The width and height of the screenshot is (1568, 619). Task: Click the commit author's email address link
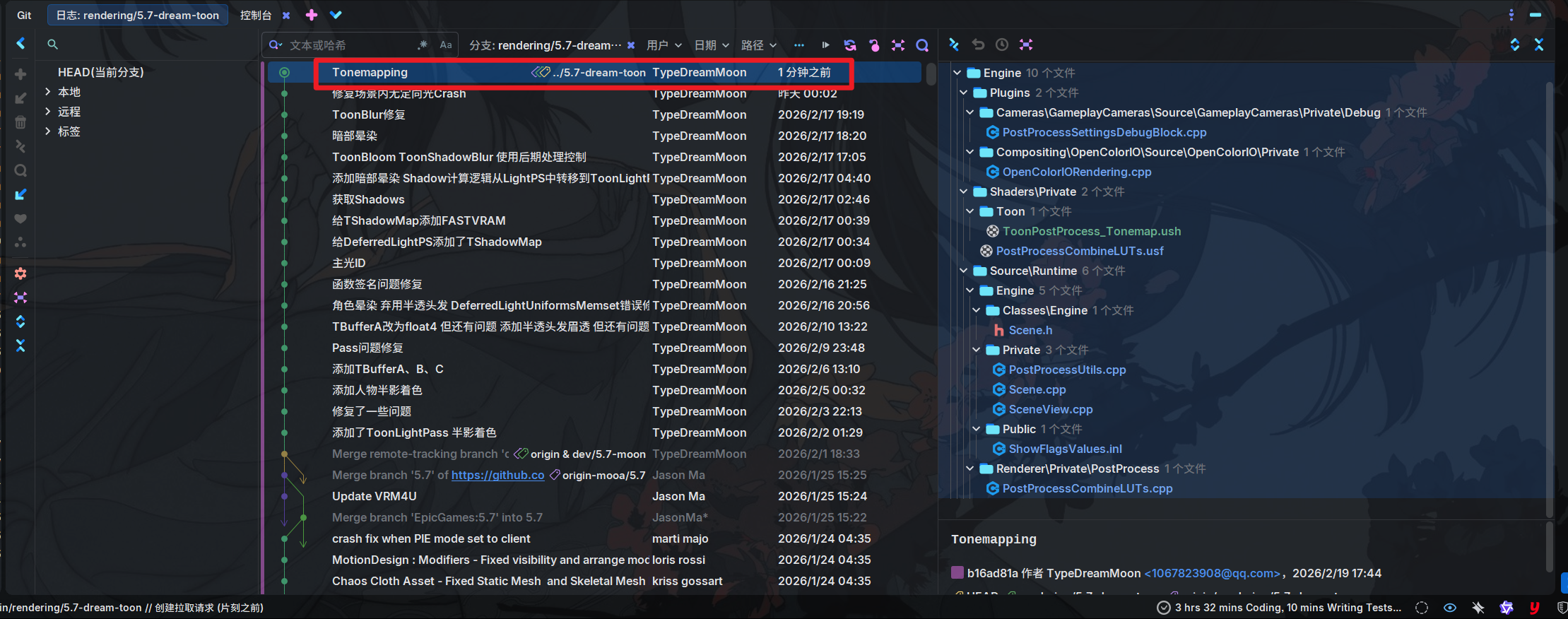tap(1212, 573)
